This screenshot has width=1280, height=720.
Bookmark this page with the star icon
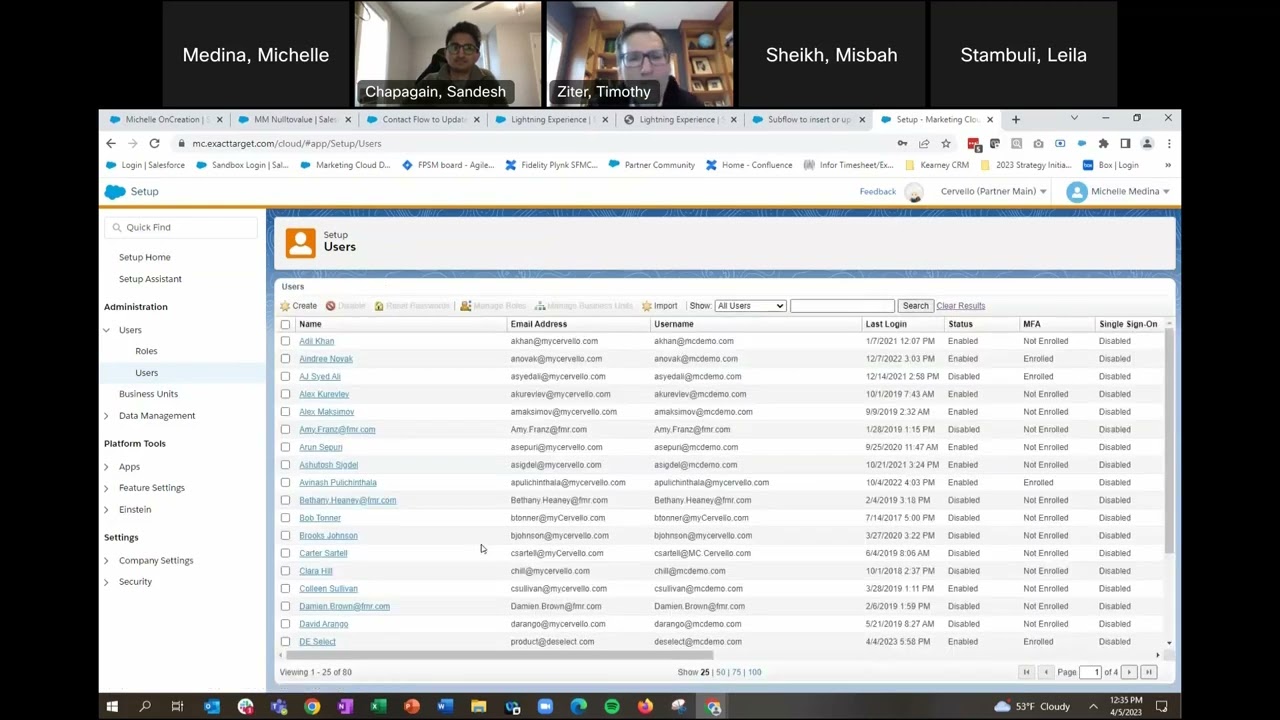pyautogui.click(x=946, y=143)
